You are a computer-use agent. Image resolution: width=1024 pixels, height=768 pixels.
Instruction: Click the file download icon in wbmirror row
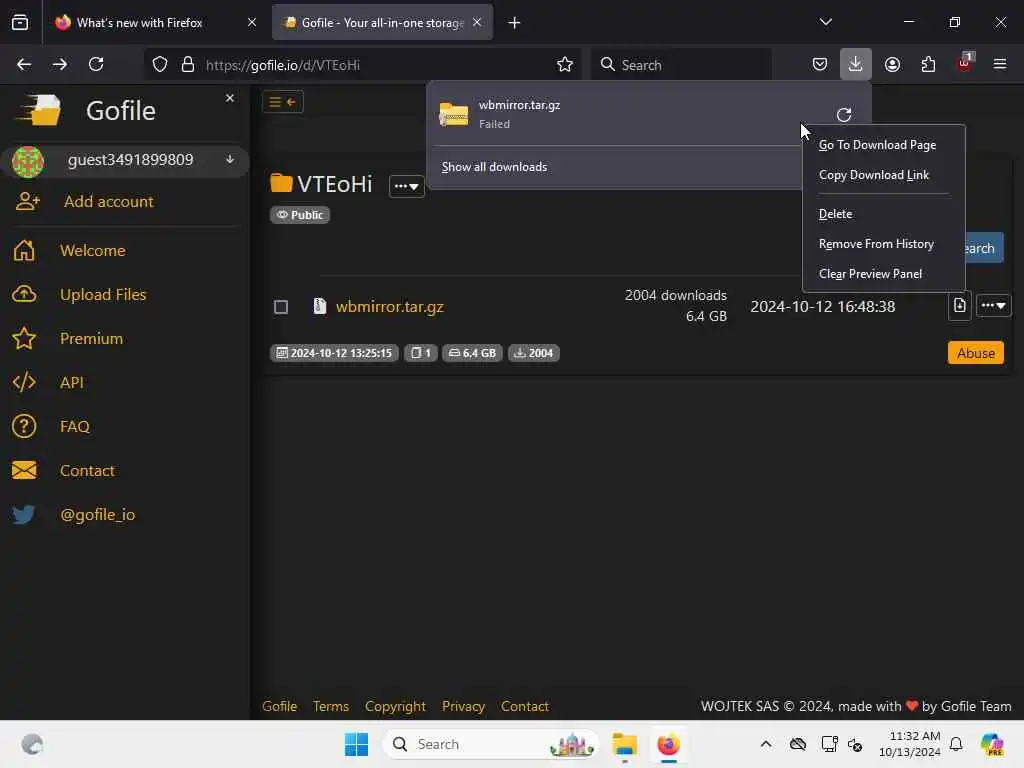[959, 305]
